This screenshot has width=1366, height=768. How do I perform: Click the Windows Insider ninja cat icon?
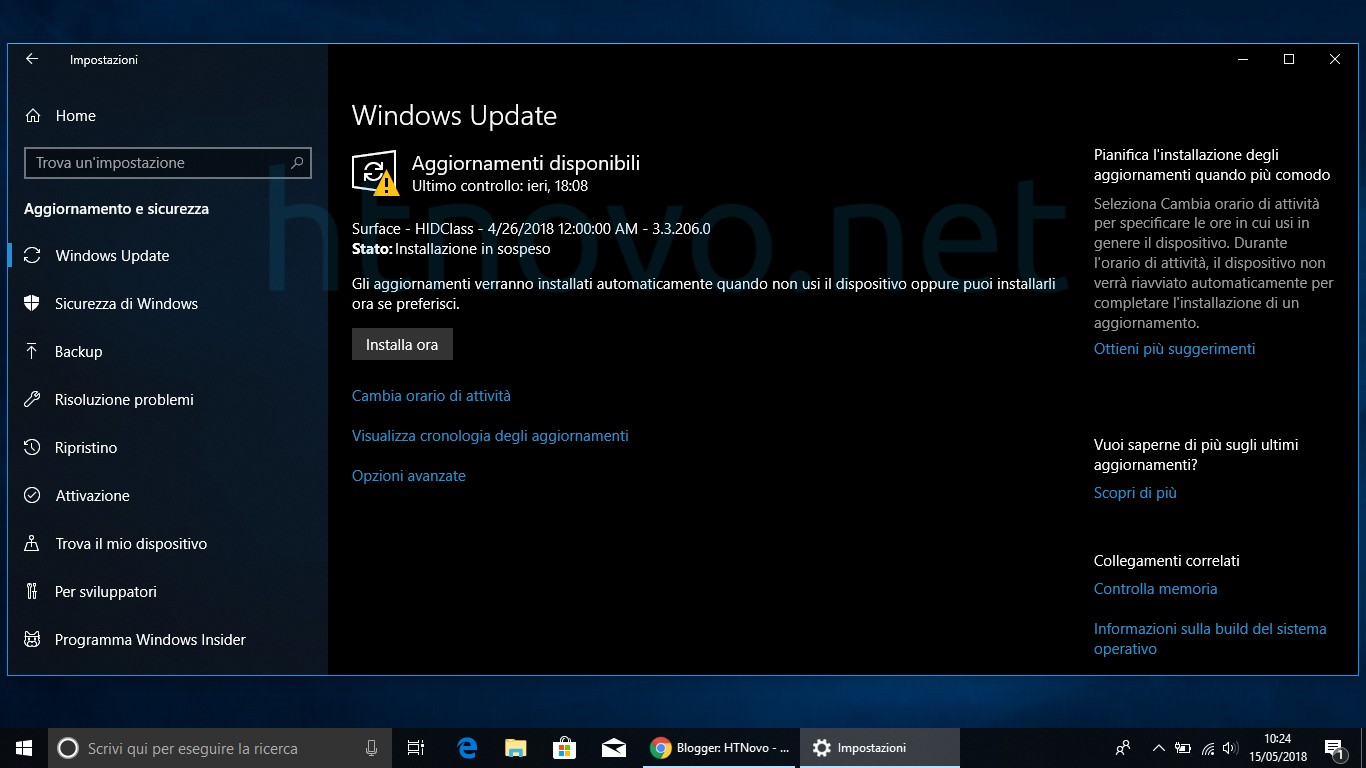pos(32,640)
